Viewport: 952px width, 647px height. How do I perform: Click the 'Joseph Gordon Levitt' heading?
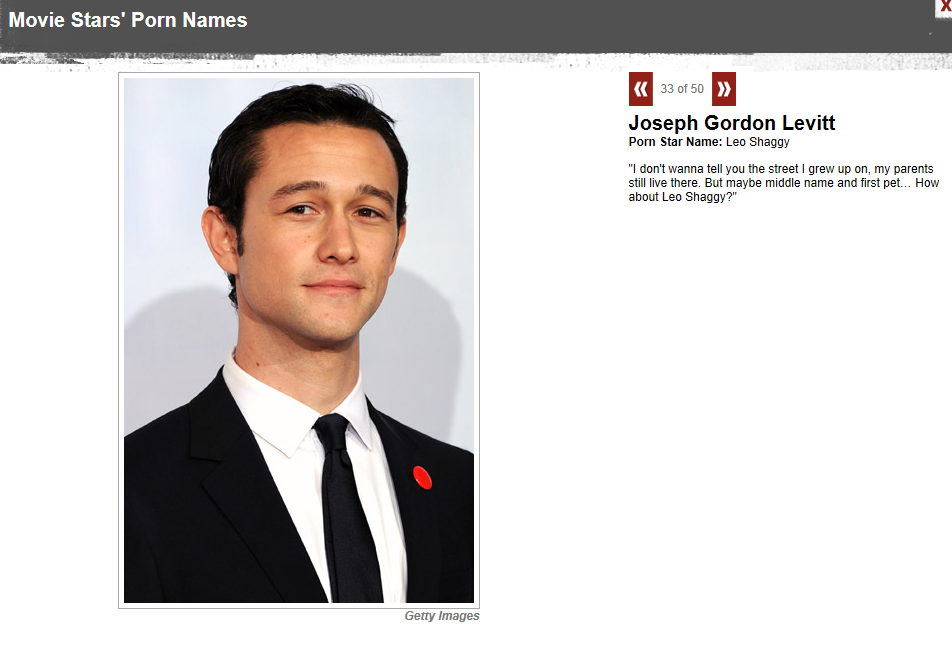point(732,123)
